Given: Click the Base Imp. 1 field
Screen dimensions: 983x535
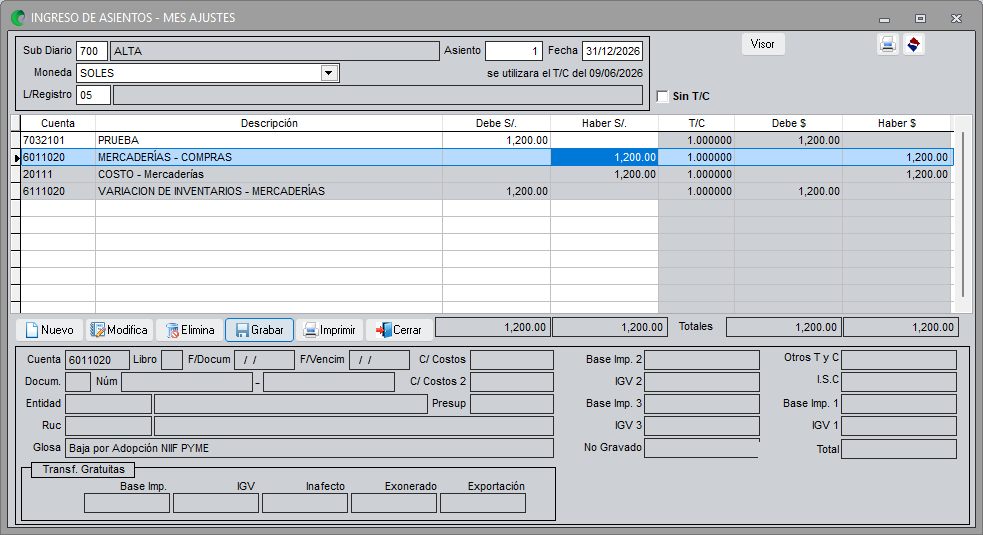Looking at the screenshot, I should click(899, 404).
